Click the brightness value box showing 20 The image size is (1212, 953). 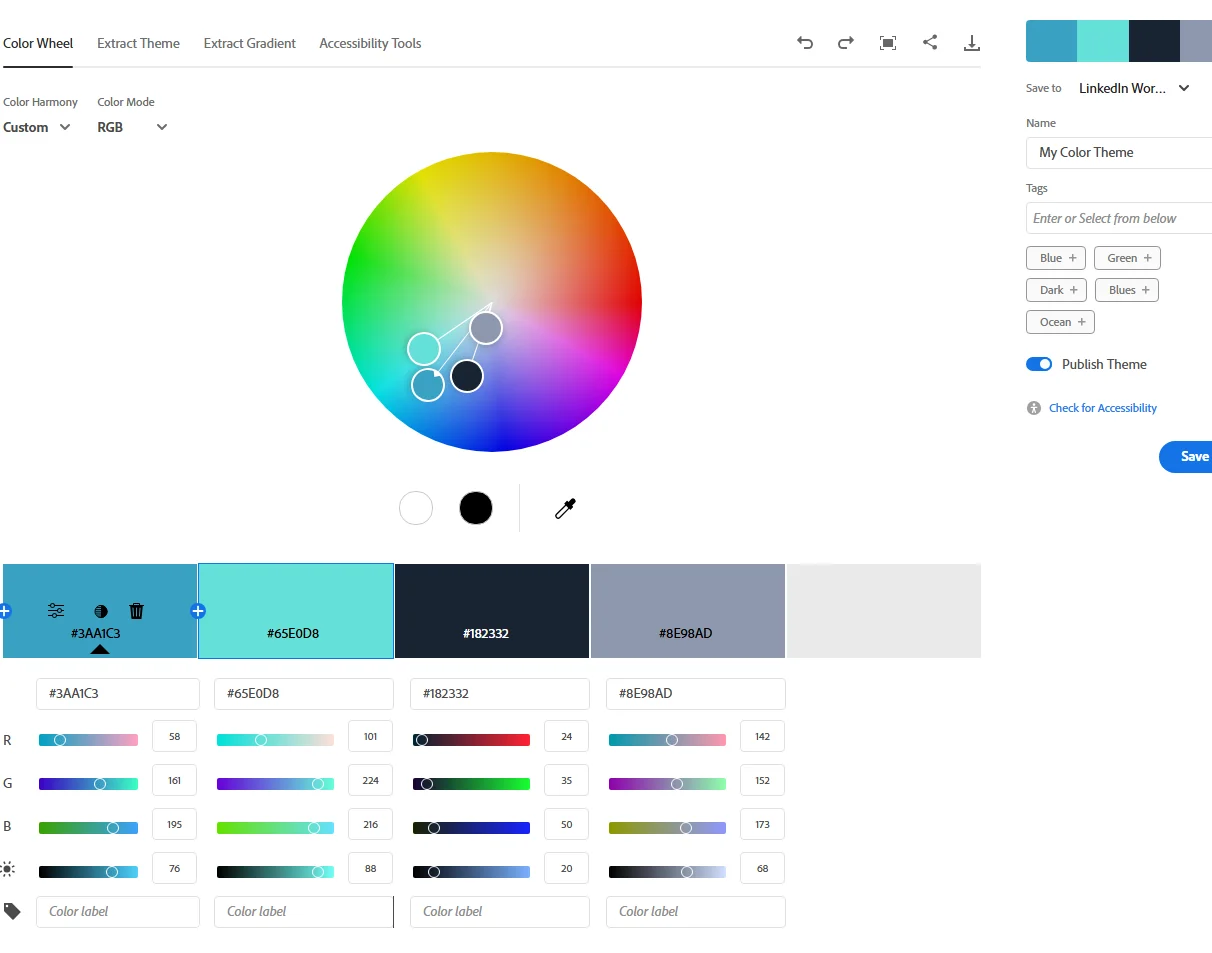pos(566,868)
